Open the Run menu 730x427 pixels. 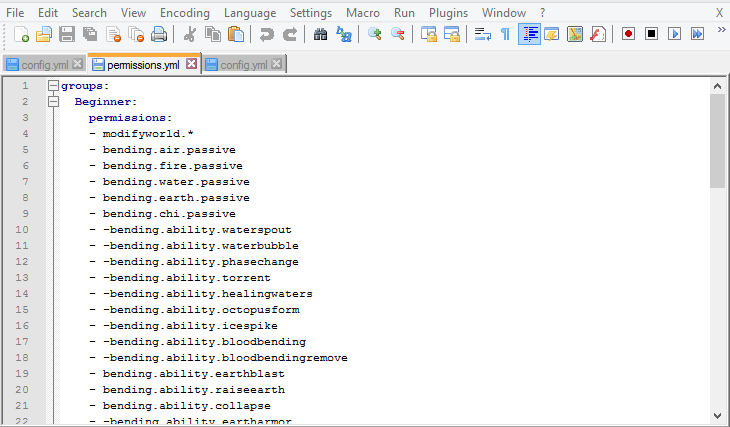[x=404, y=13]
